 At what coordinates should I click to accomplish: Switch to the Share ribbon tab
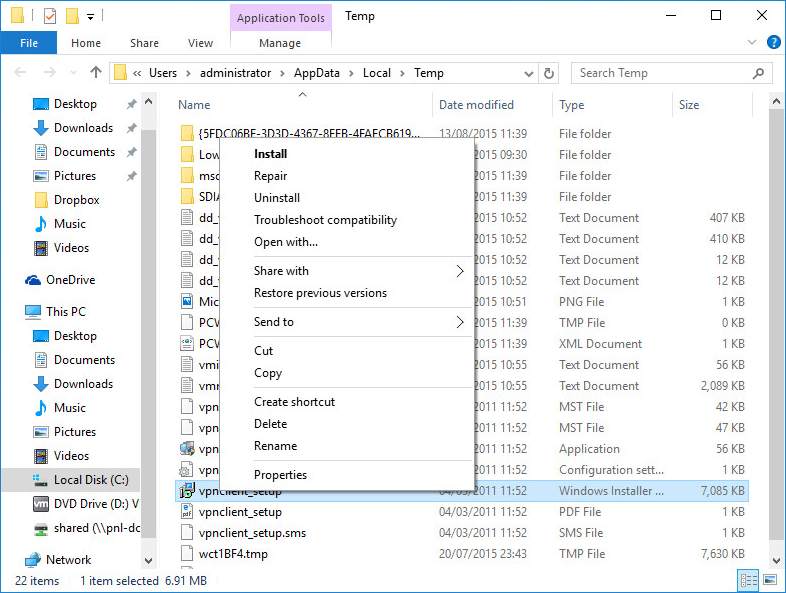click(x=144, y=43)
